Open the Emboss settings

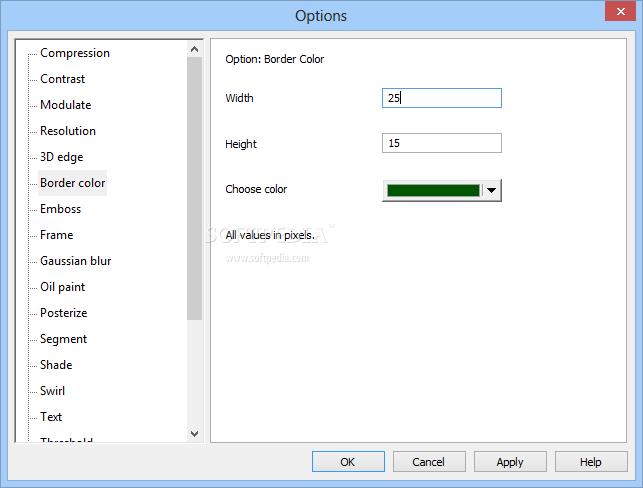60,209
